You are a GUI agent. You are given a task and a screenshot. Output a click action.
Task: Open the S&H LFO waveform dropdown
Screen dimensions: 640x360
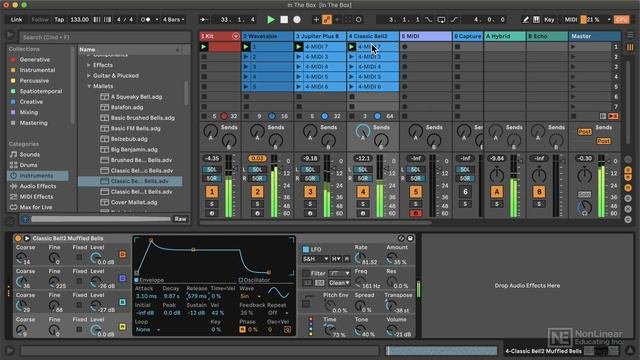pyautogui.click(x=316, y=259)
